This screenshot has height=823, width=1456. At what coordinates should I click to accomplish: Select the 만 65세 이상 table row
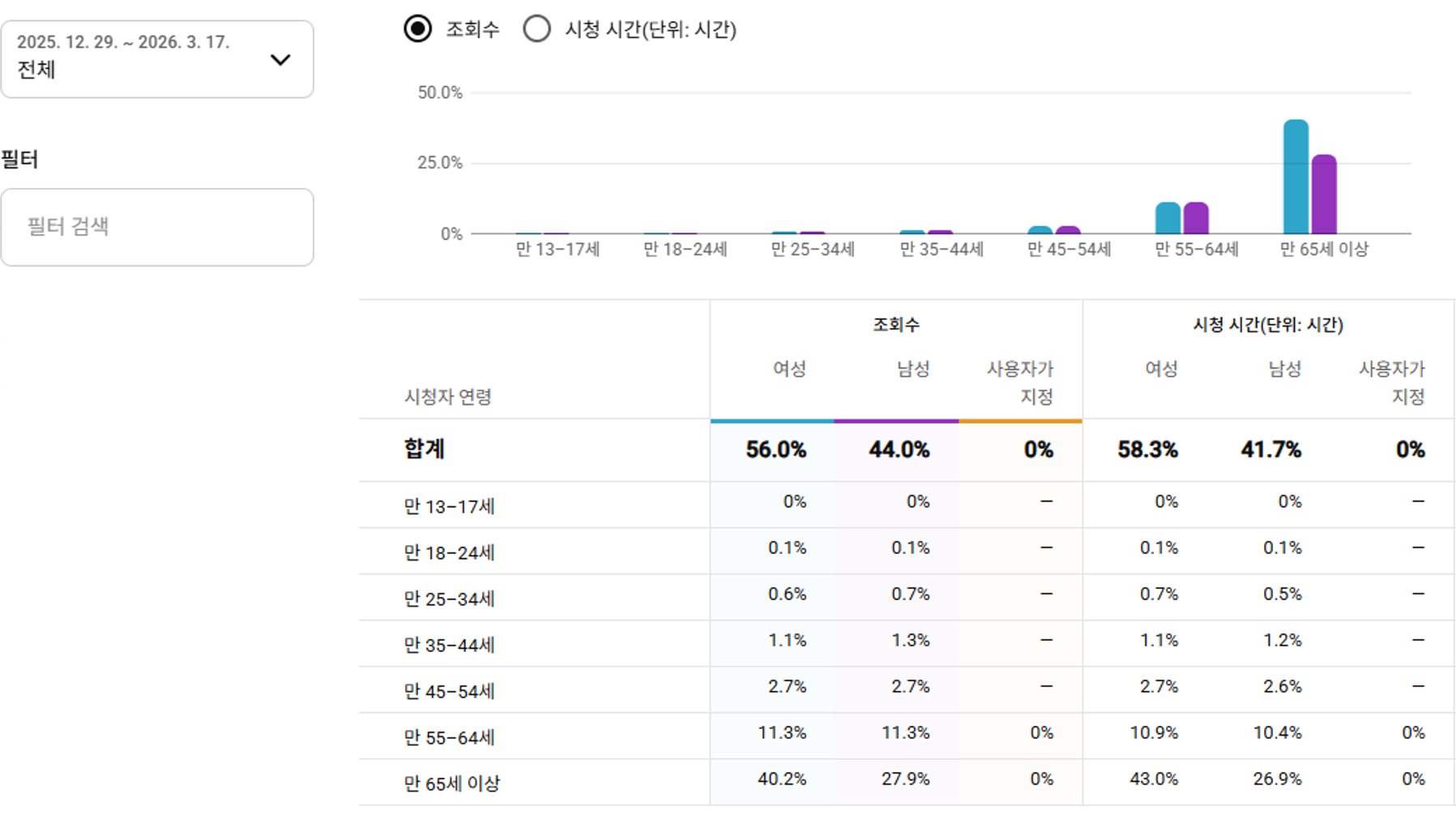point(452,783)
